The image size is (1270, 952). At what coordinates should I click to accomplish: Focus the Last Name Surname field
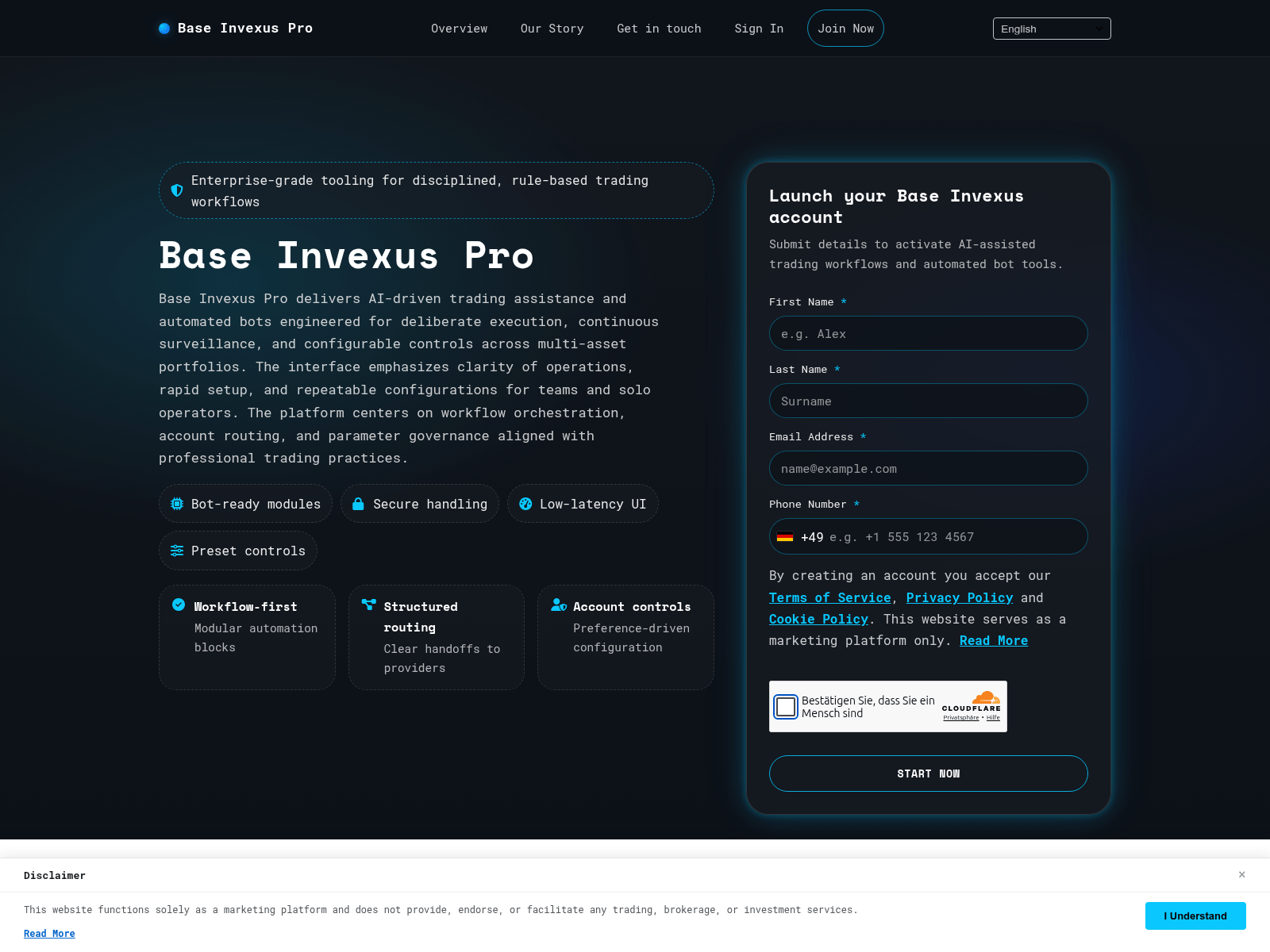click(x=929, y=401)
